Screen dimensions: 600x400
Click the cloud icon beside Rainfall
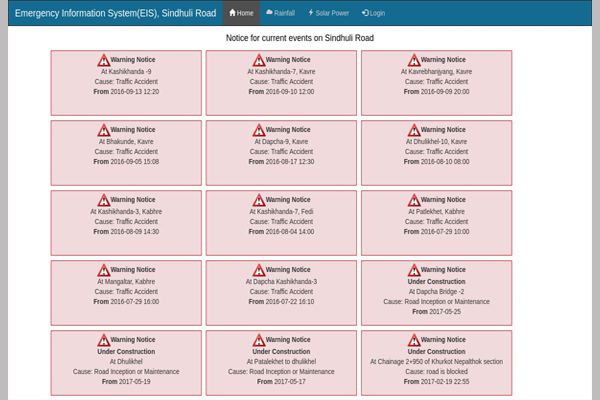269,13
